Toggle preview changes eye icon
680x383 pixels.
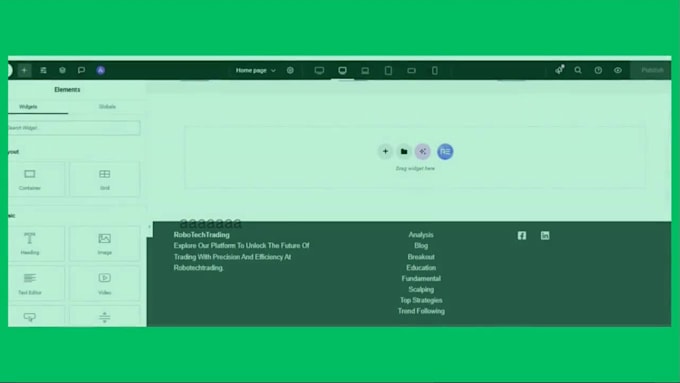point(618,70)
